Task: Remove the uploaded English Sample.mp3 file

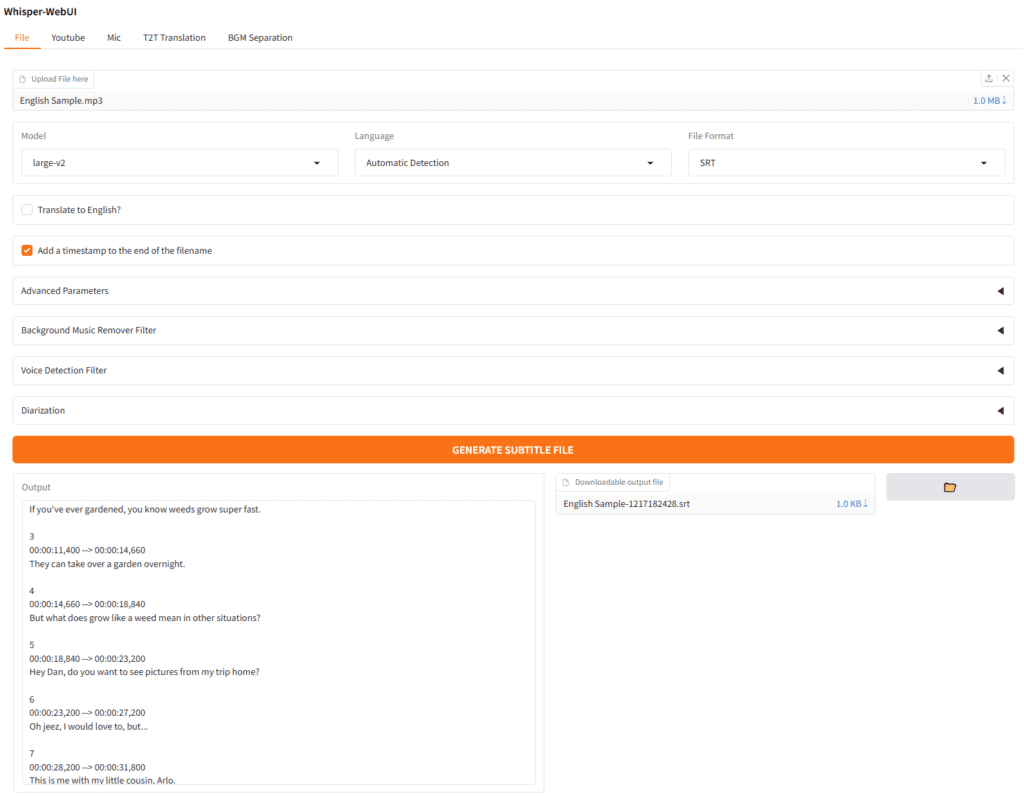Action: 1005,79
